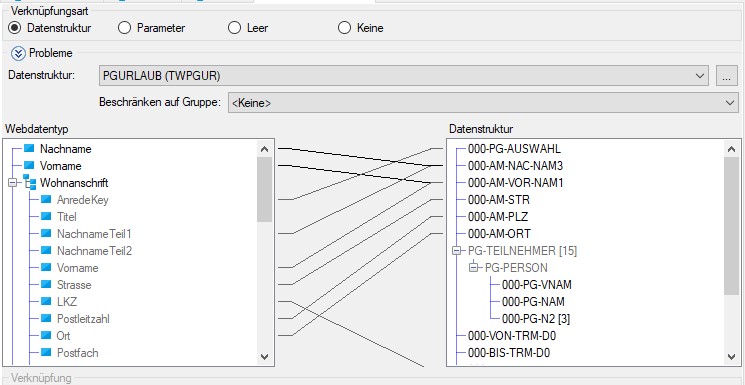The height and width of the screenshot is (385, 745).
Task: Click the Postfach field icon
Action: click(46, 352)
